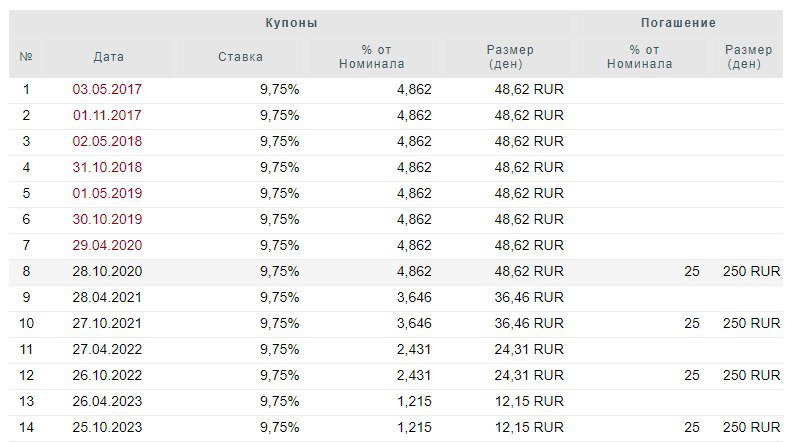Screen dimensions: 796x442
Task: Click the № column header
Action: (x=26, y=57)
